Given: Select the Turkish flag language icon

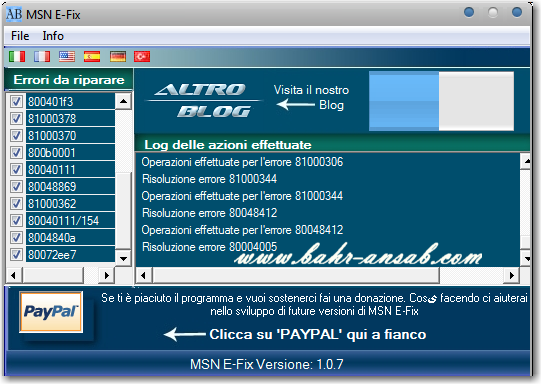Looking at the screenshot, I should coord(142,57).
